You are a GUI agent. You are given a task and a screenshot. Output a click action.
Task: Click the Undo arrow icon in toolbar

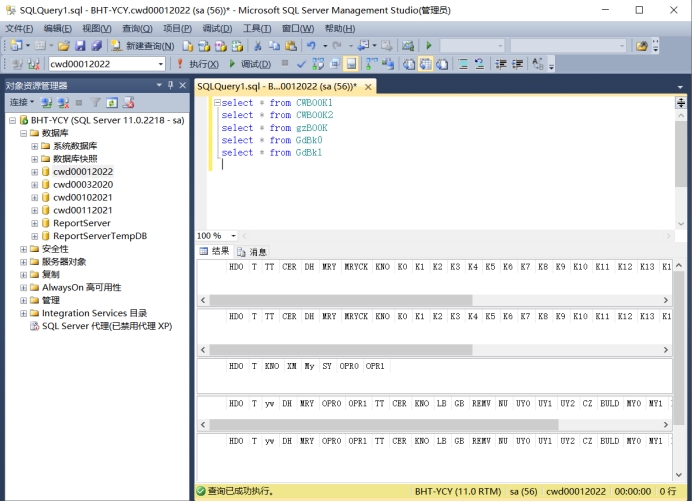click(311, 46)
